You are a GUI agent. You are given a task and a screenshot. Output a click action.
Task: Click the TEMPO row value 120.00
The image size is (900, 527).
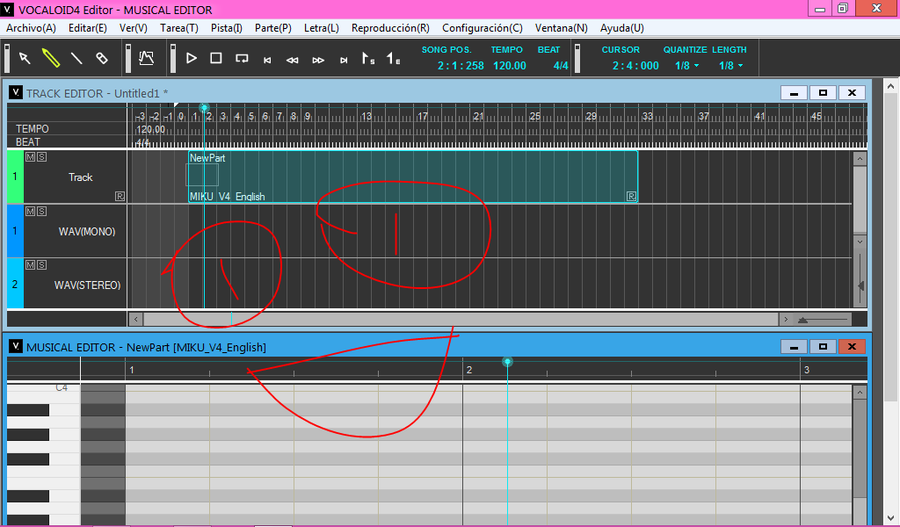[x=150, y=129]
